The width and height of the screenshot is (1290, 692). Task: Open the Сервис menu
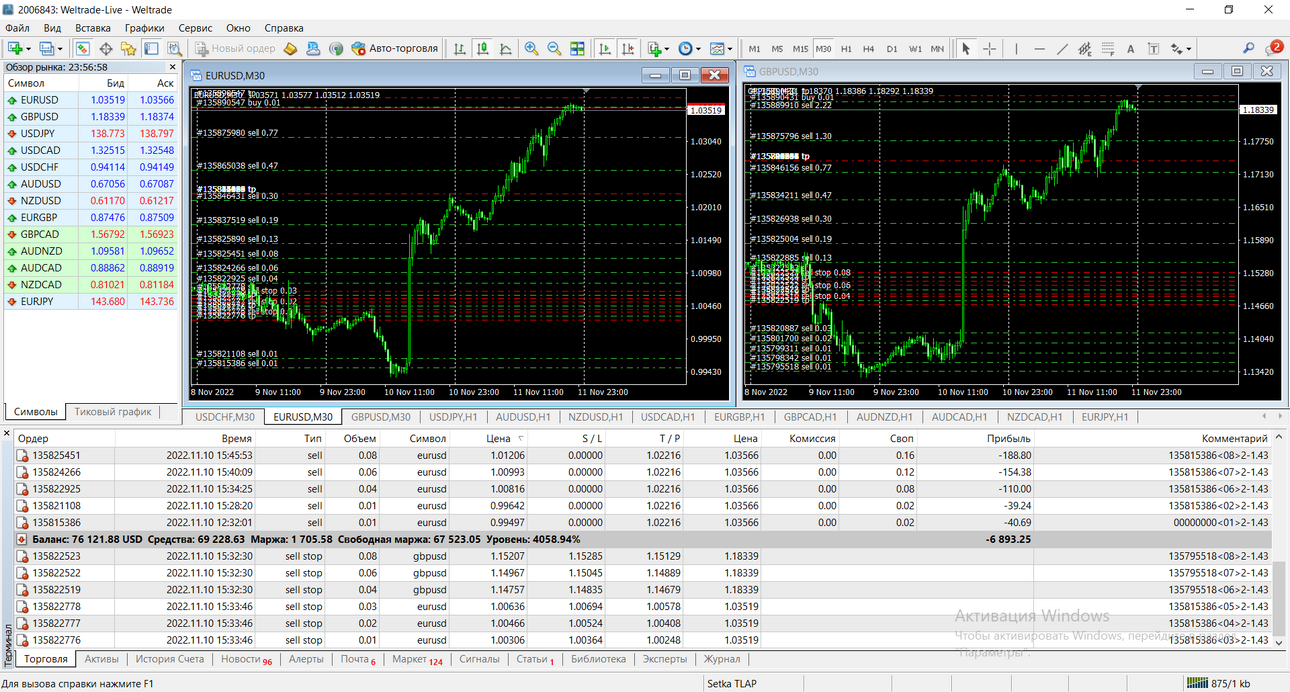tap(195, 28)
